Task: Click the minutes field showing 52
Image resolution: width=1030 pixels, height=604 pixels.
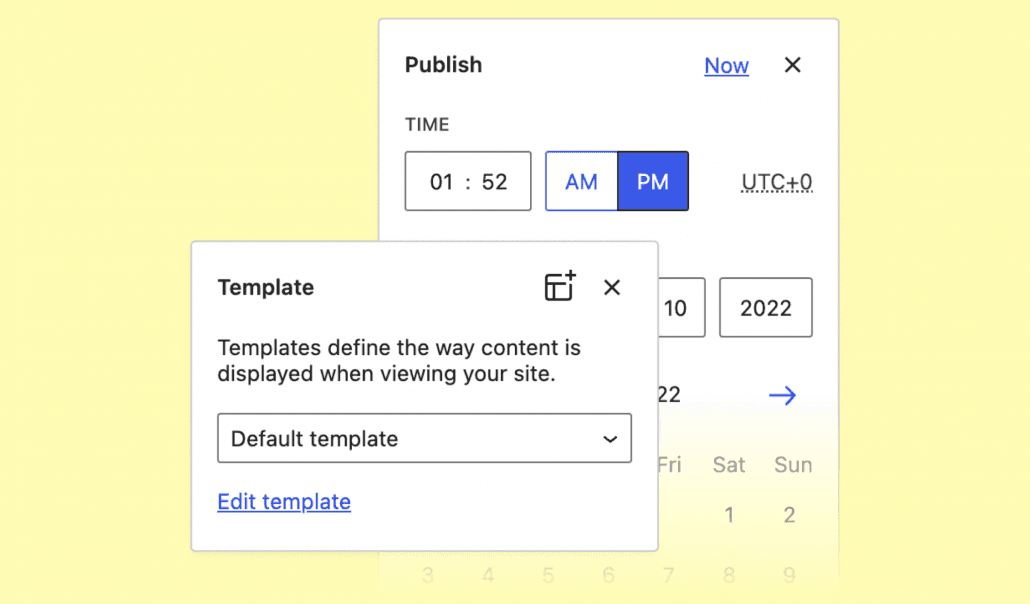Action: click(x=494, y=182)
